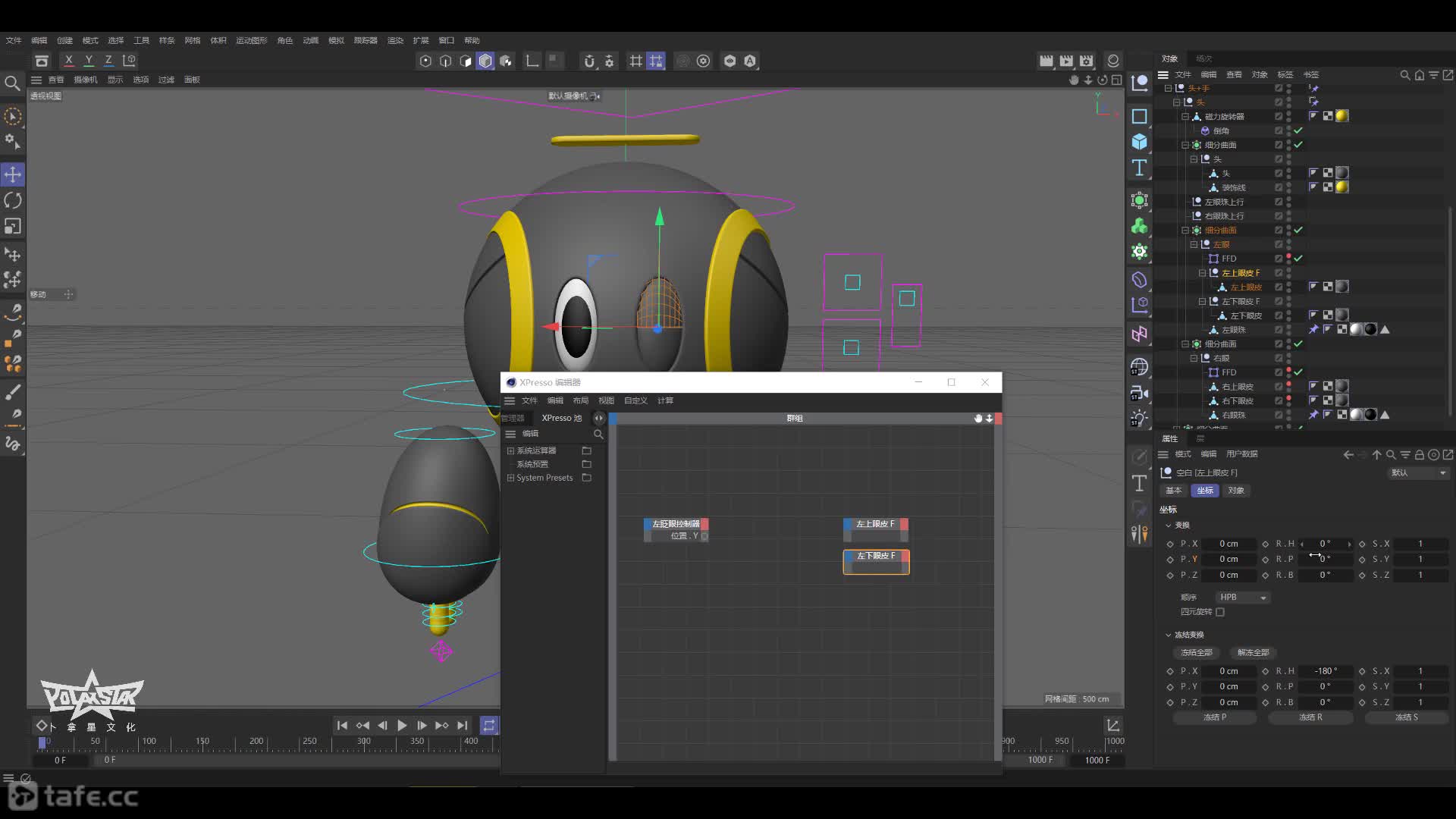
Task: Switch to the 基本 attribute tab
Action: coord(1173,491)
